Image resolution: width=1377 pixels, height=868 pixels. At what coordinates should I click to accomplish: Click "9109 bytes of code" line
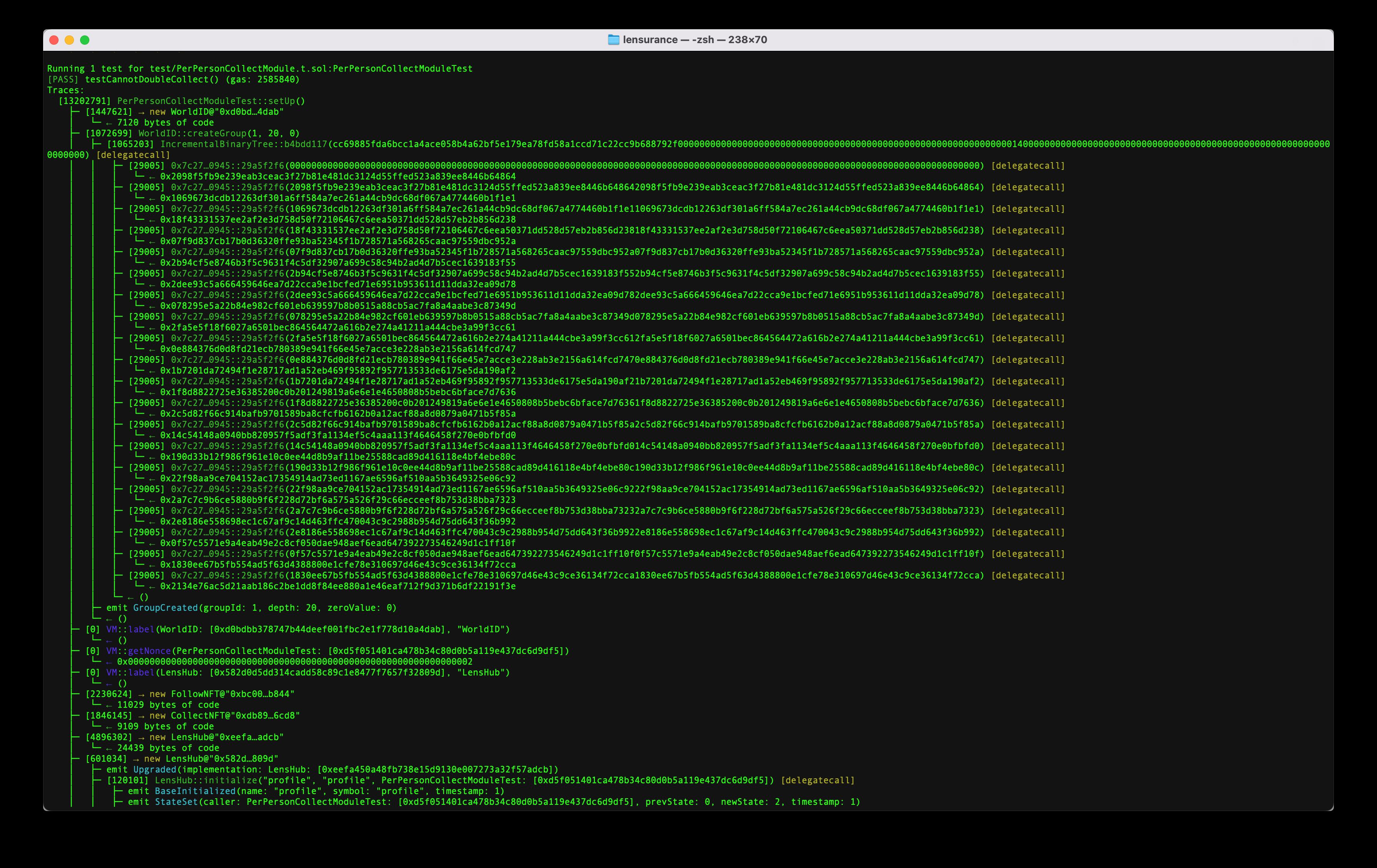(165, 726)
